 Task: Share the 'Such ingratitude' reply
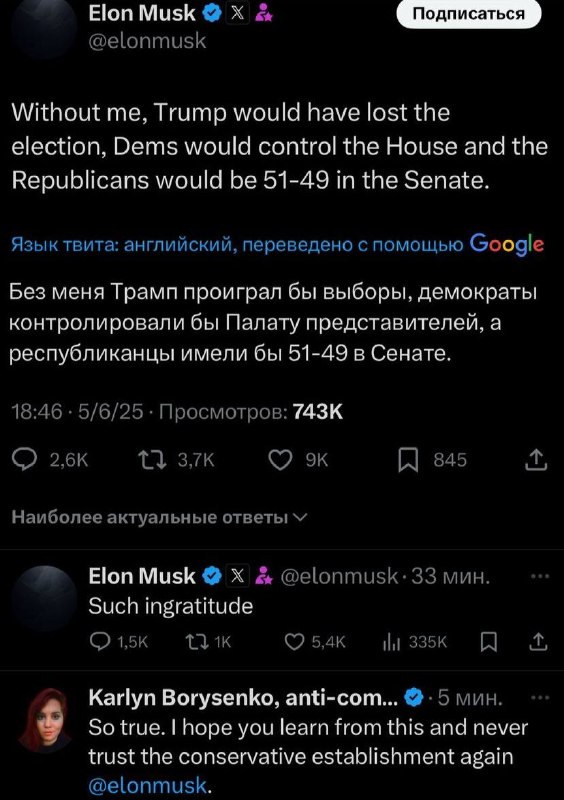coord(537,642)
